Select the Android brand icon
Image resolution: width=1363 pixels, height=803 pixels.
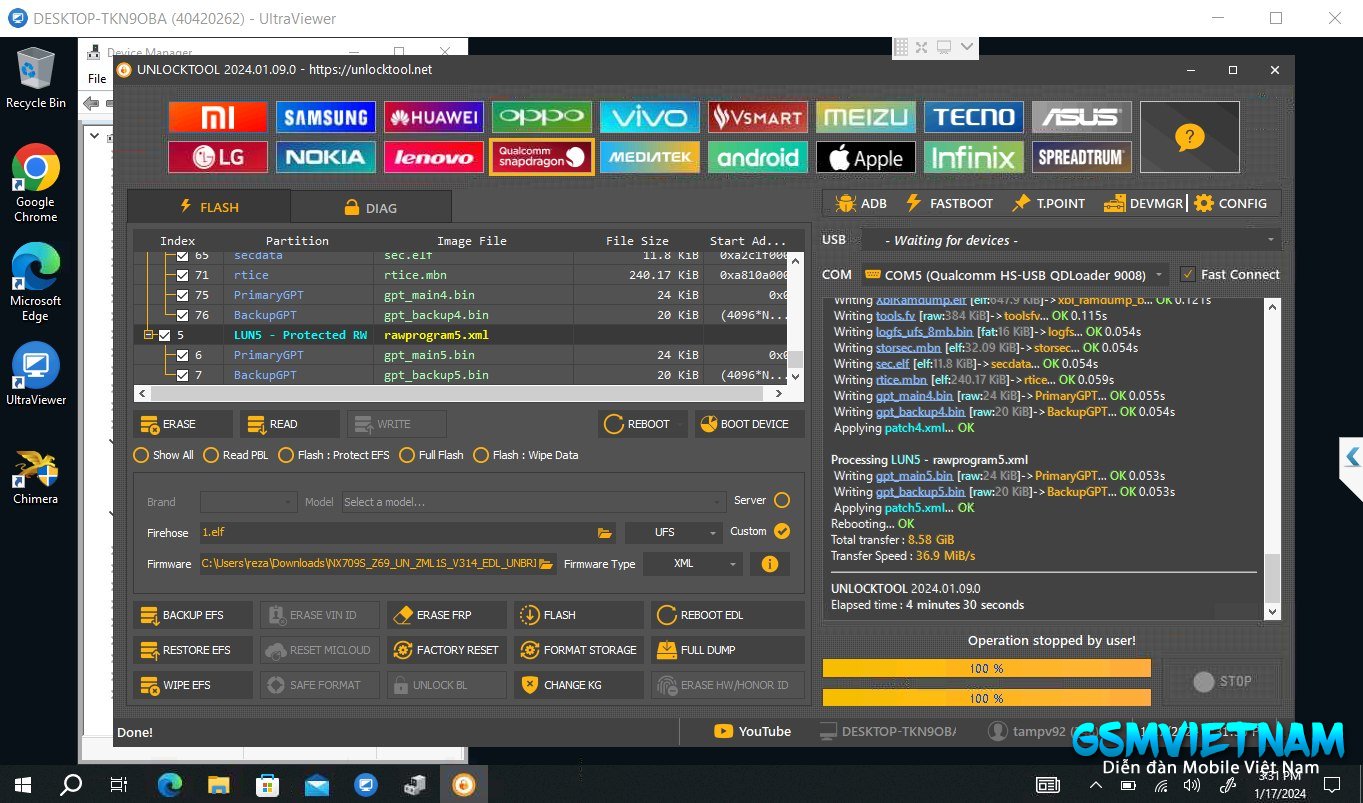(x=758, y=157)
